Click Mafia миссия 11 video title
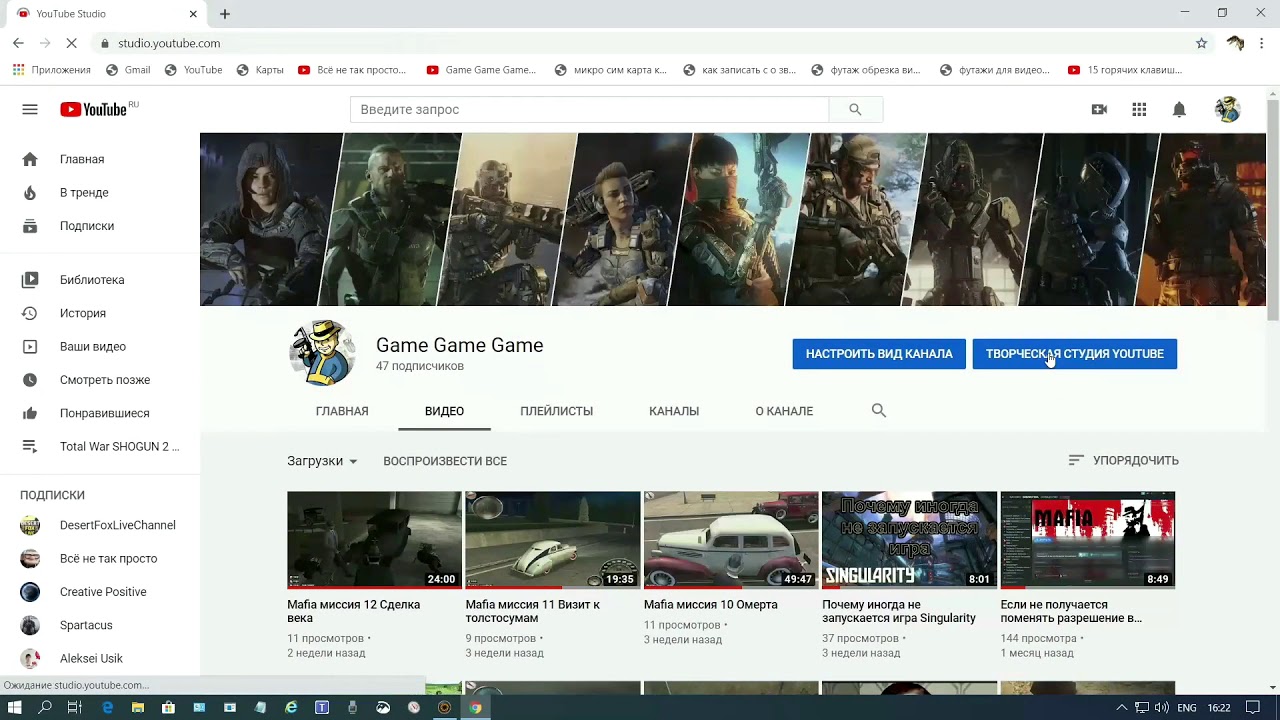This screenshot has width=1280, height=720. 532,611
